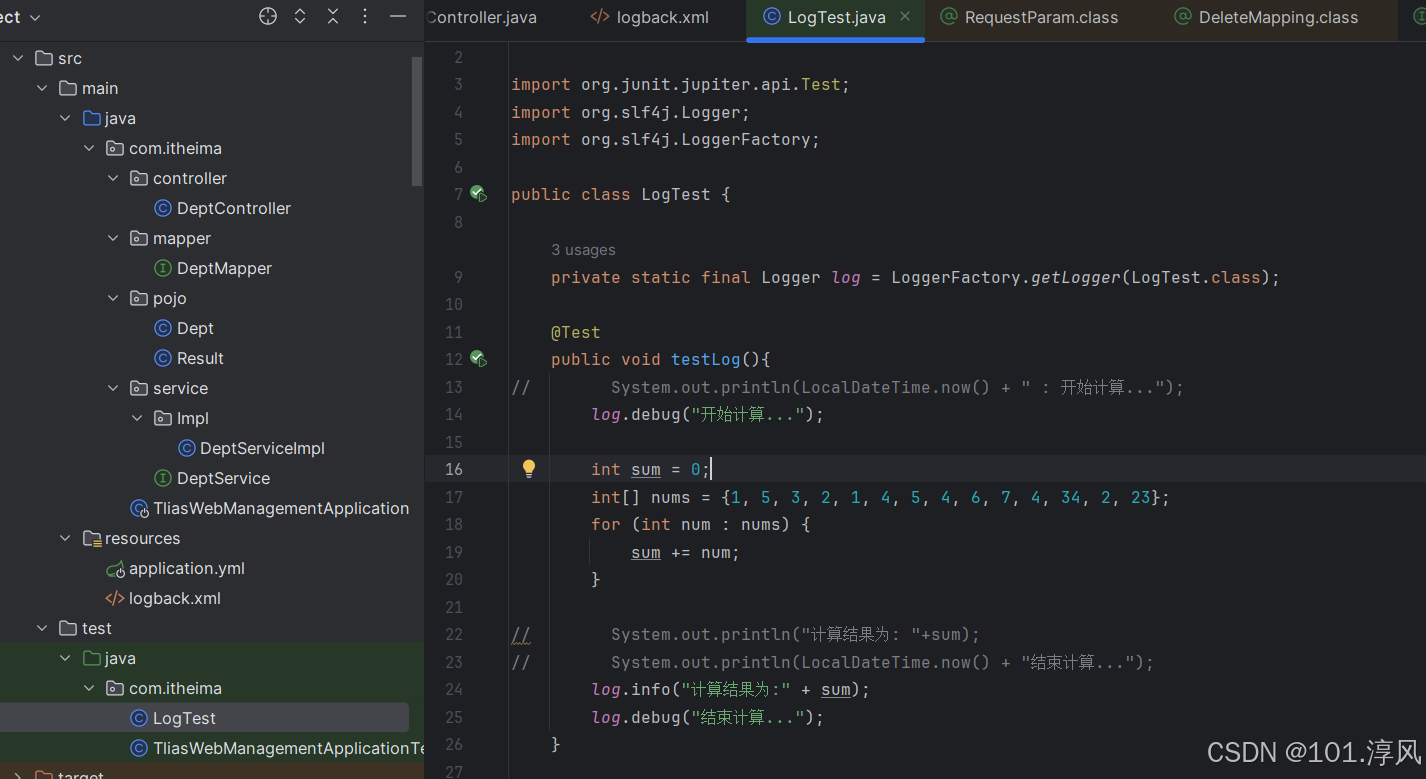This screenshot has width=1426, height=779.
Task: Close the LogTest.java tab
Action: [905, 17]
